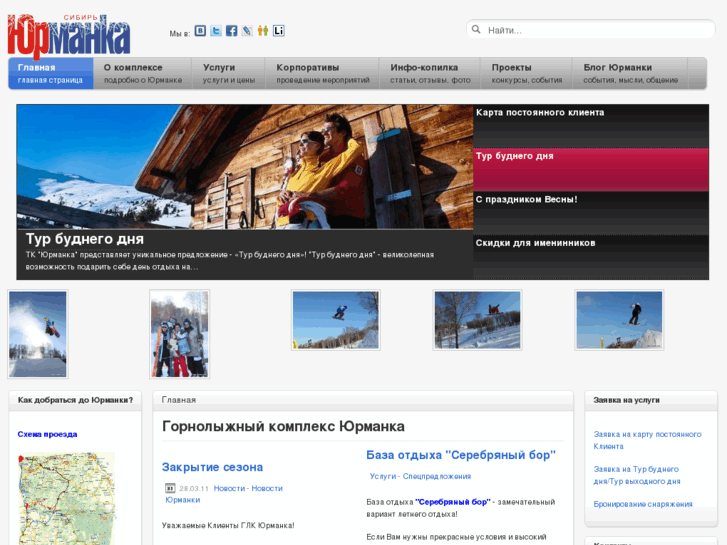Open the LiveInternet "Li" icon
This screenshot has height=545, width=727.
(x=279, y=31)
